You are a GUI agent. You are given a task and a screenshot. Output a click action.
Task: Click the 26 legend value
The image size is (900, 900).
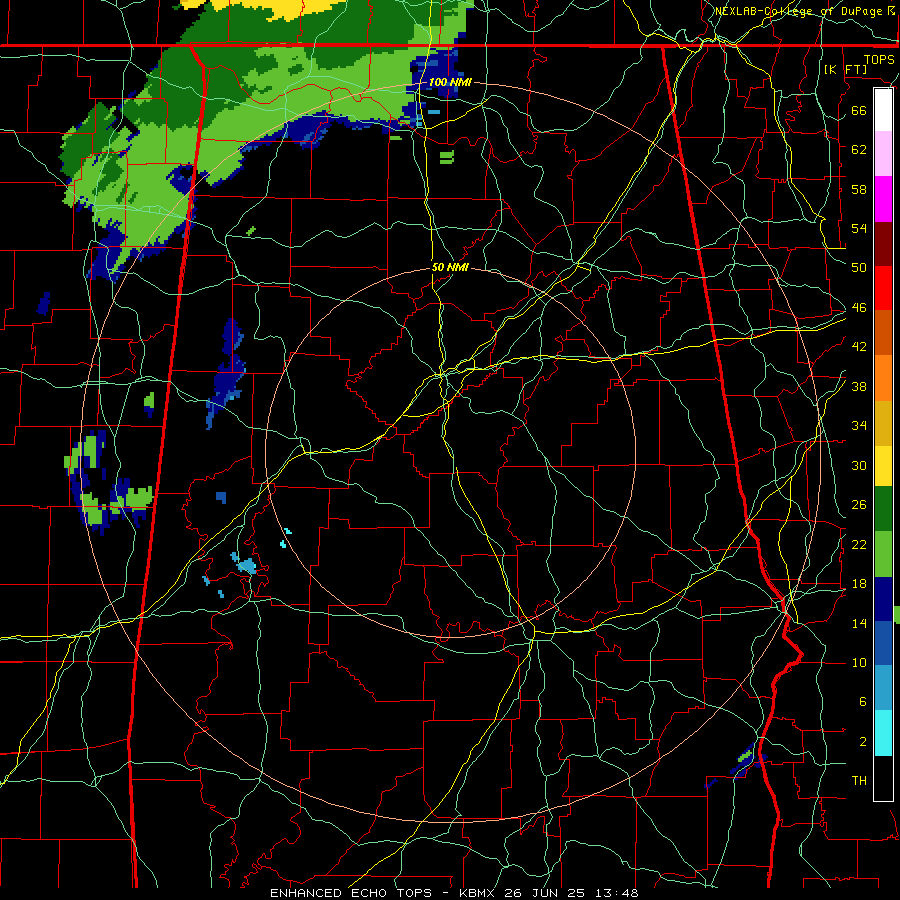(x=859, y=505)
